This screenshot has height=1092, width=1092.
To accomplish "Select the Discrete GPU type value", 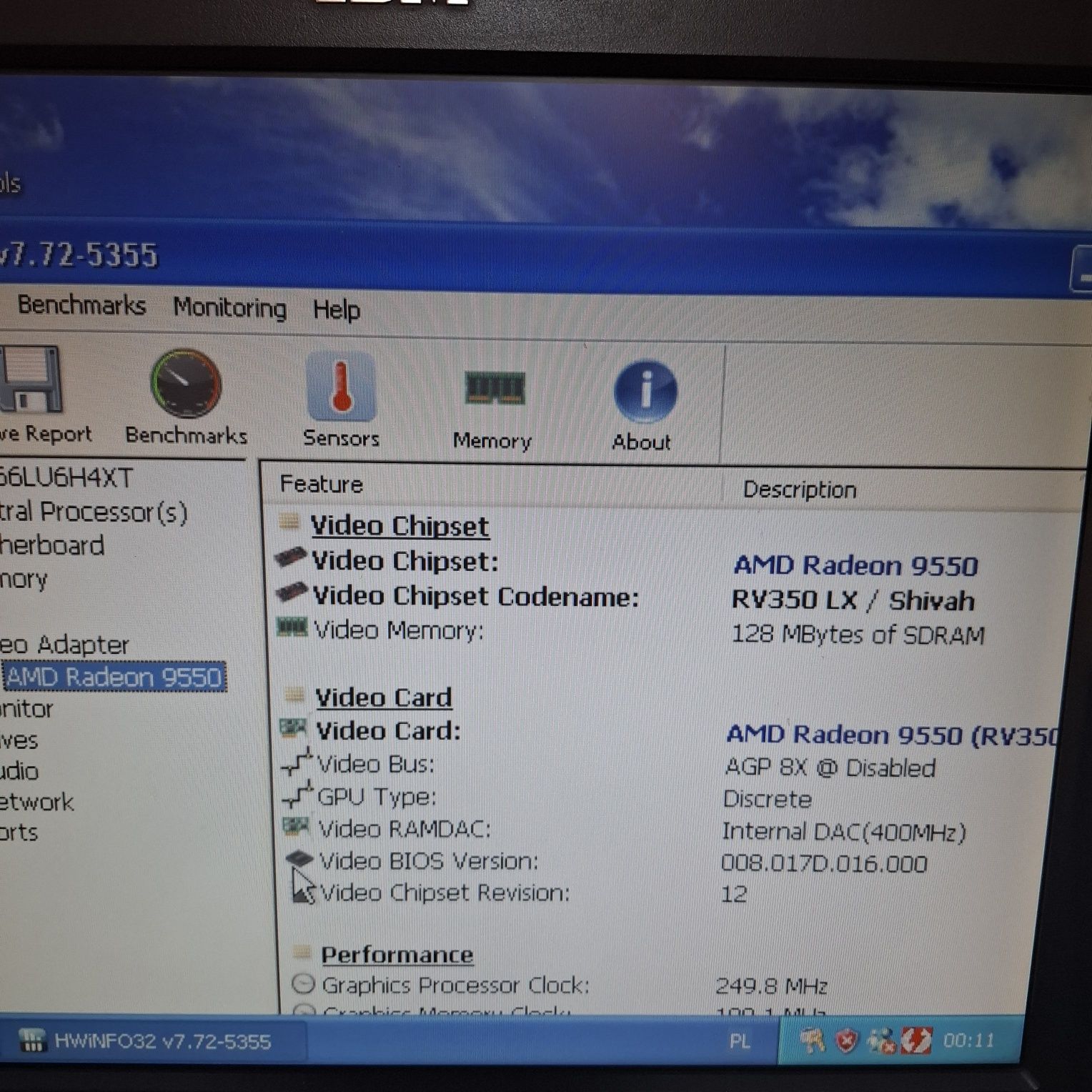I will [x=768, y=799].
